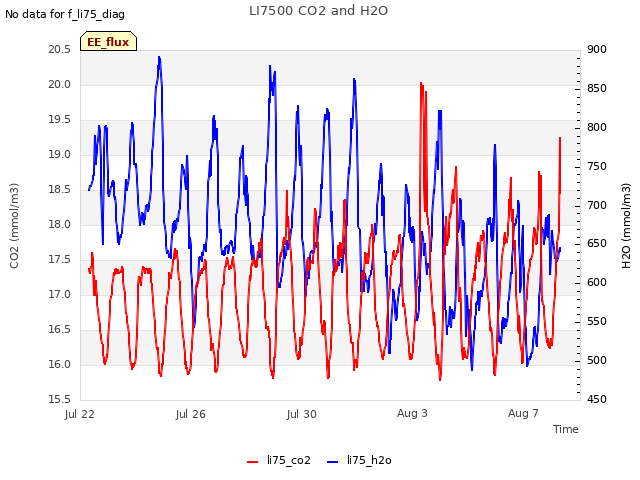Click the 20.0 CO2 axis value
Viewport: 640px width, 480px height.
click(60, 84)
